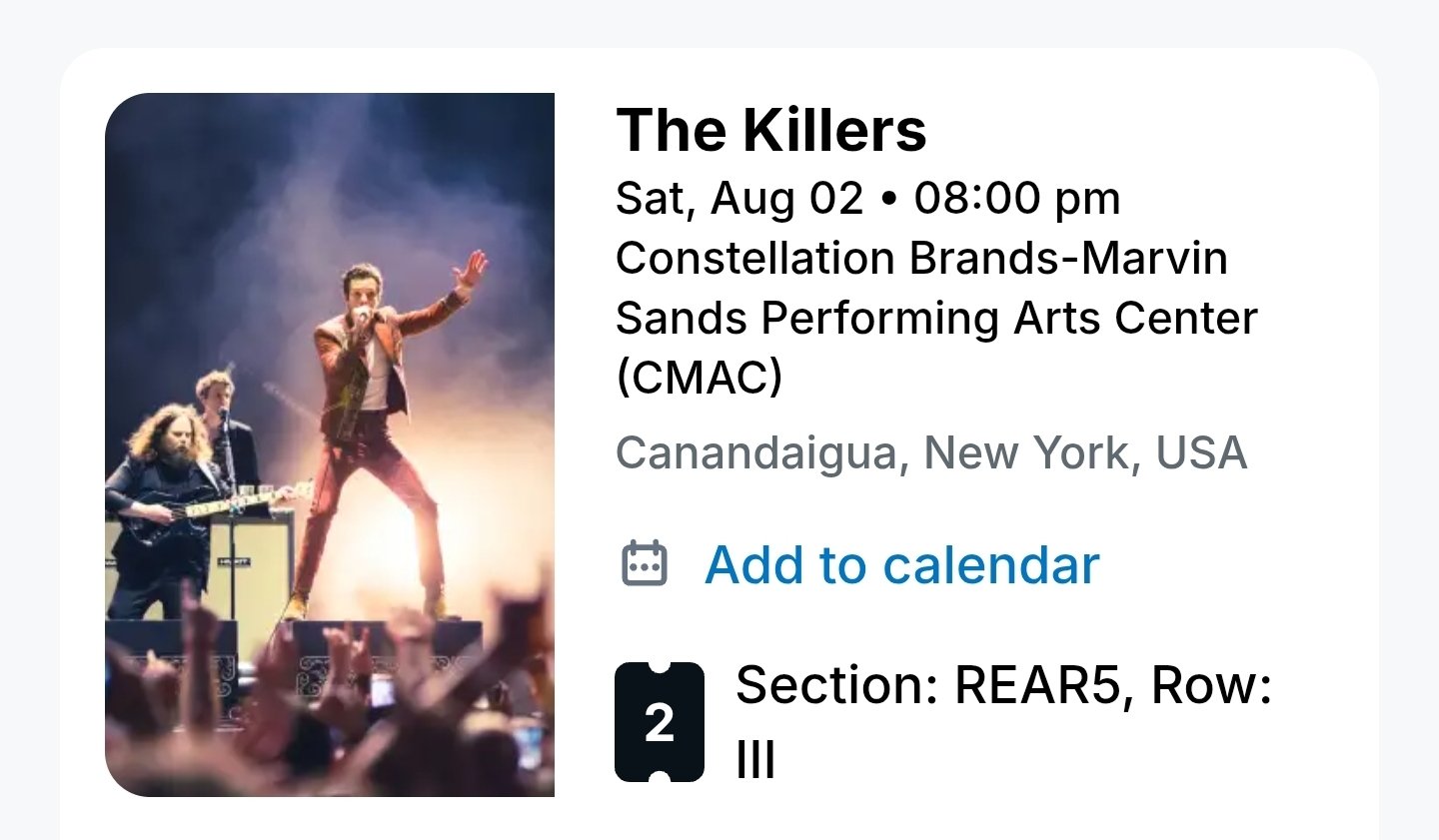
Task: Select the (CMAC) venue abbreviation
Action: tap(700, 378)
